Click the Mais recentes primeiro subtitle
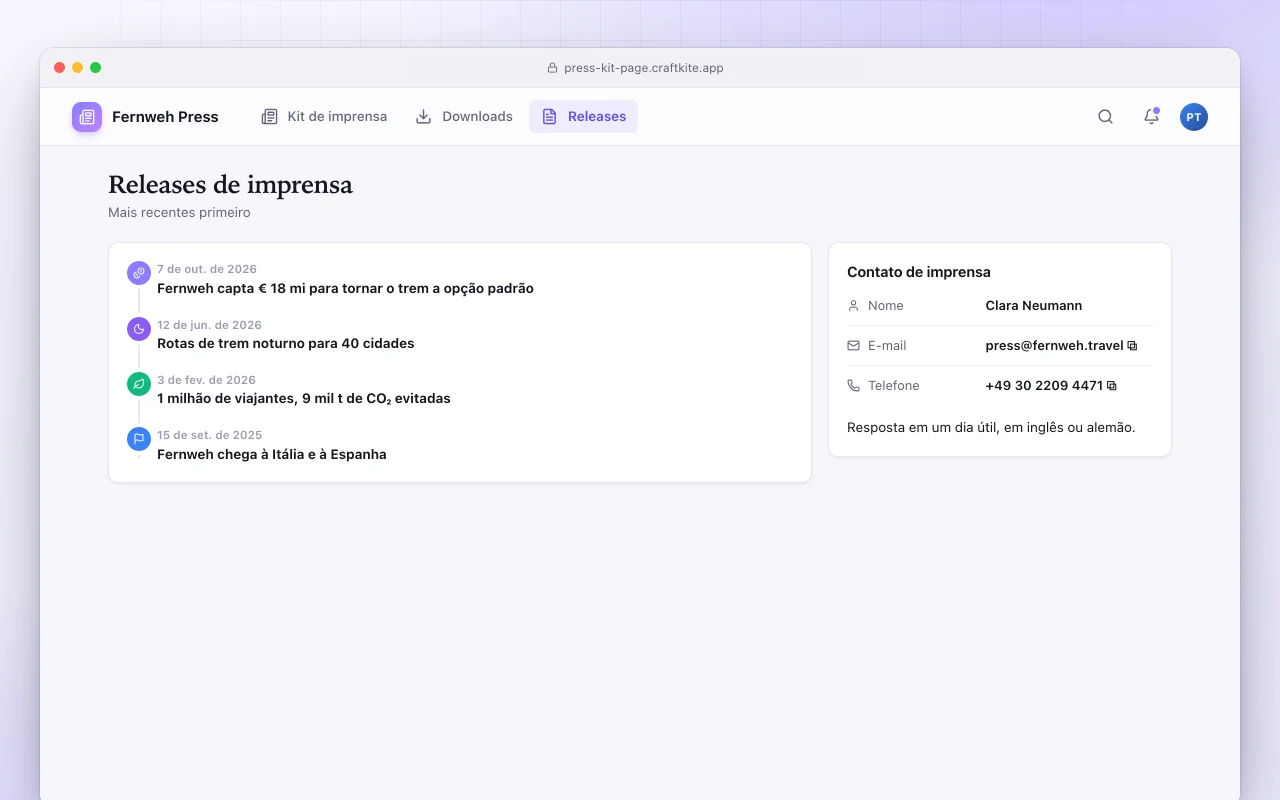Image resolution: width=1280 pixels, height=800 pixels. click(x=179, y=213)
